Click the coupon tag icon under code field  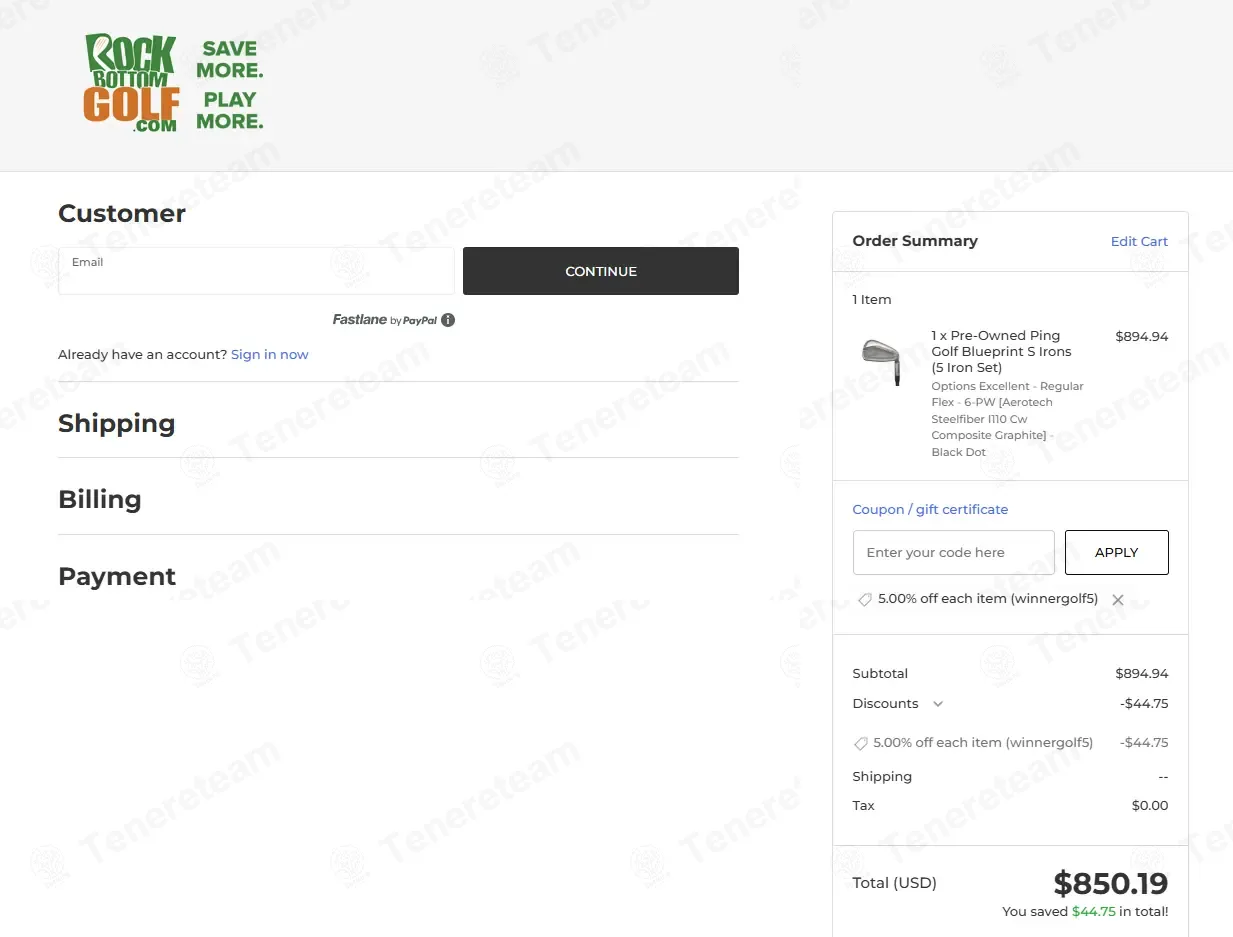[x=865, y=599]
